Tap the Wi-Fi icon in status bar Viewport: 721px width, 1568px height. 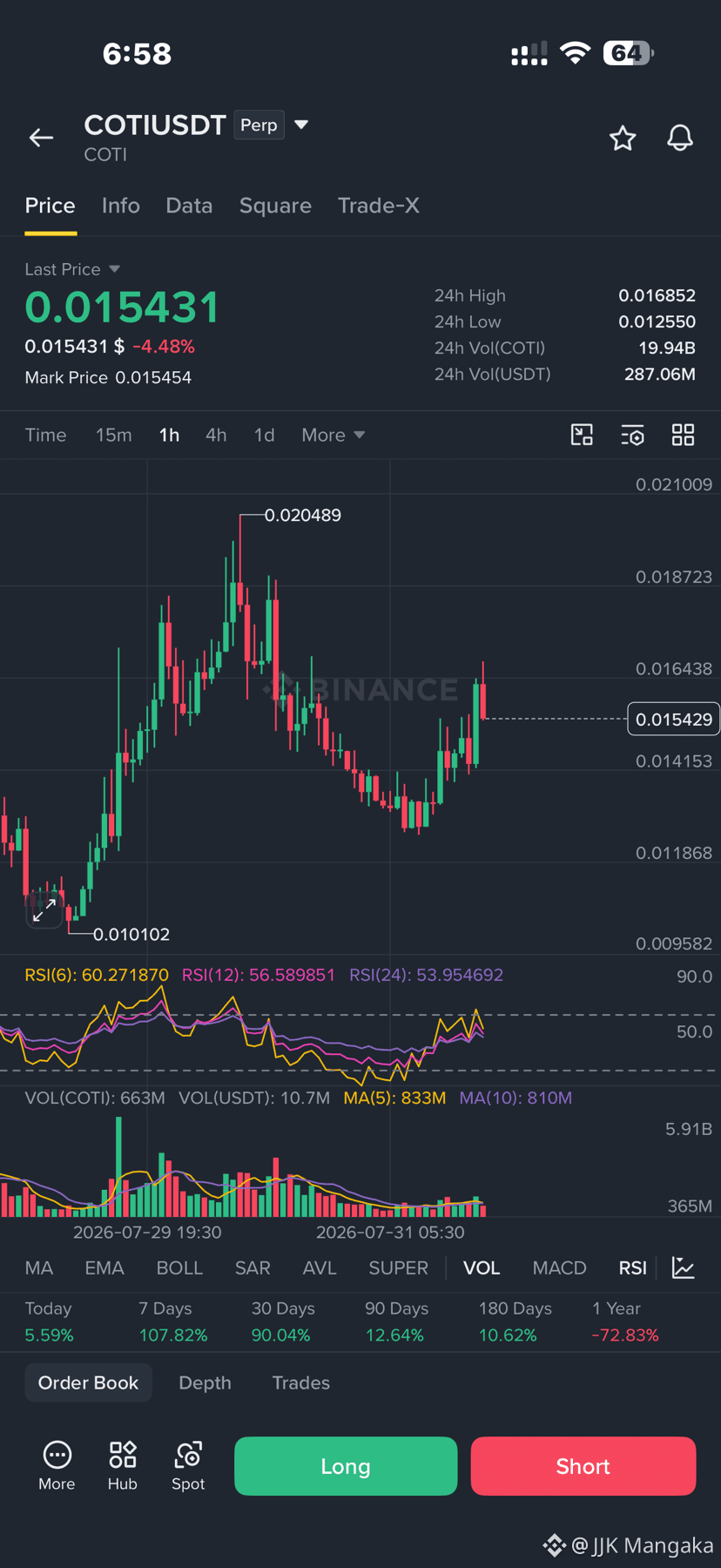(x=575, y=53)
